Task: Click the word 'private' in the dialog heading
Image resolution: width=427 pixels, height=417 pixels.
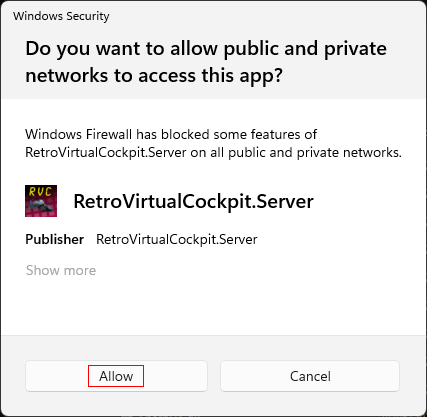Action: point(355,49)
